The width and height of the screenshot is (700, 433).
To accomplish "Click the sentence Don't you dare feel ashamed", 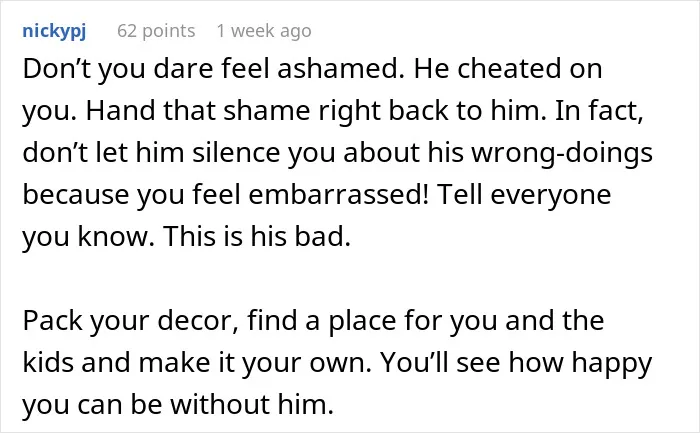I will point(214,69).
